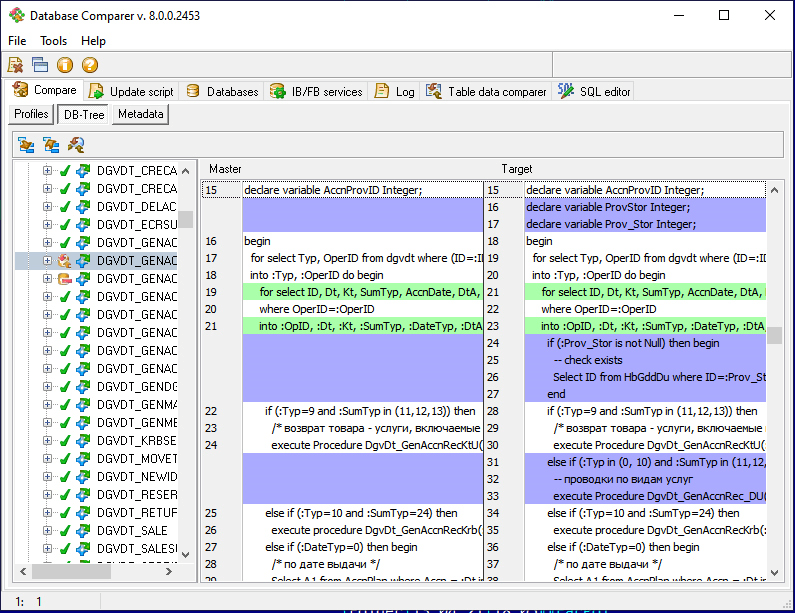The image size is (795, 613).
Task: Open the orange question-mark help icon
Action: 90,65
